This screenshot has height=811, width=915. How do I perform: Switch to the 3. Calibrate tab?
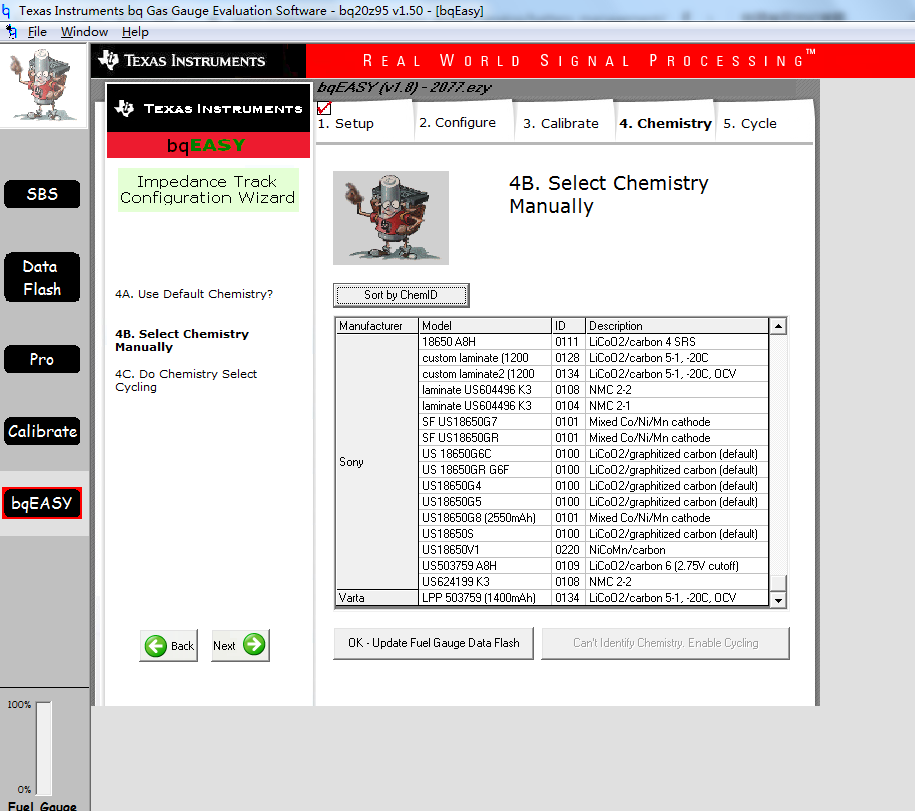point(563,123)
